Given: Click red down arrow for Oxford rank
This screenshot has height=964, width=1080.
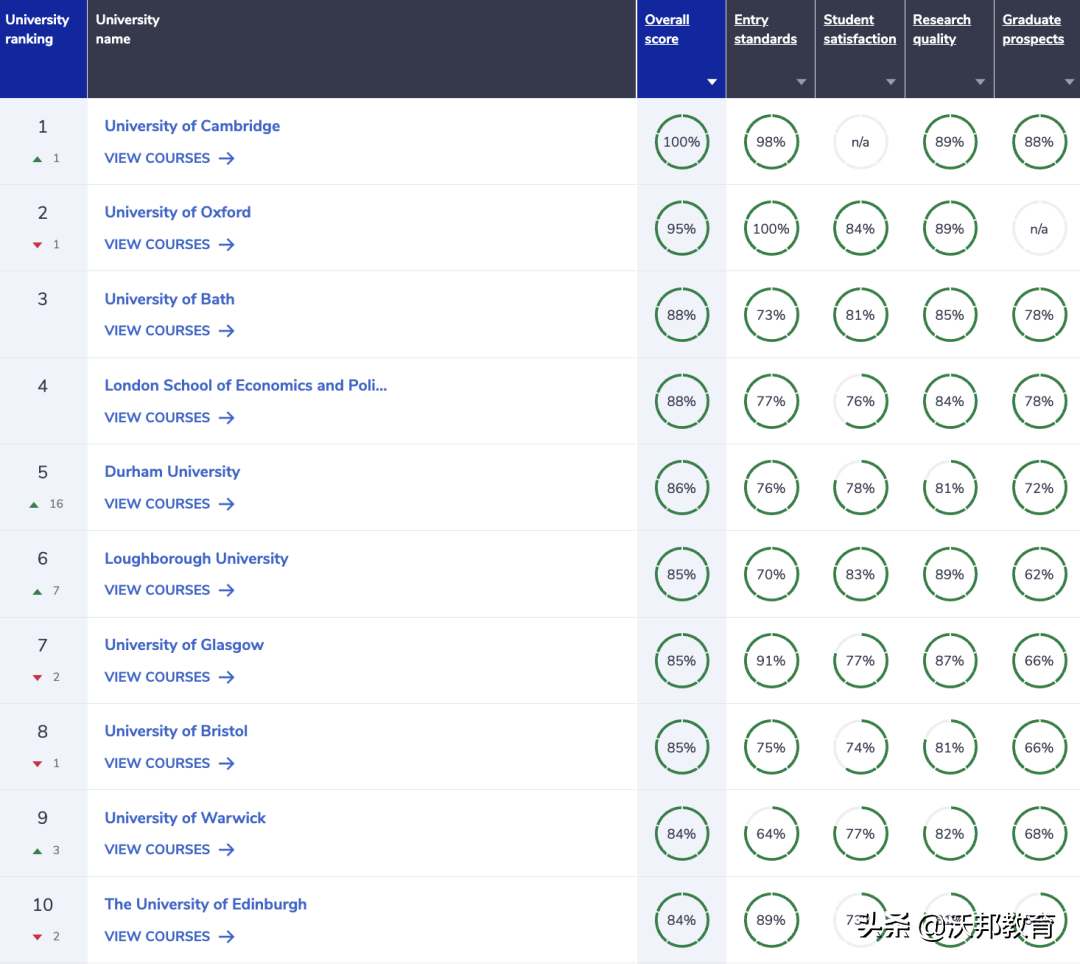Looking at the screenshot, I should tap(37, 245).
